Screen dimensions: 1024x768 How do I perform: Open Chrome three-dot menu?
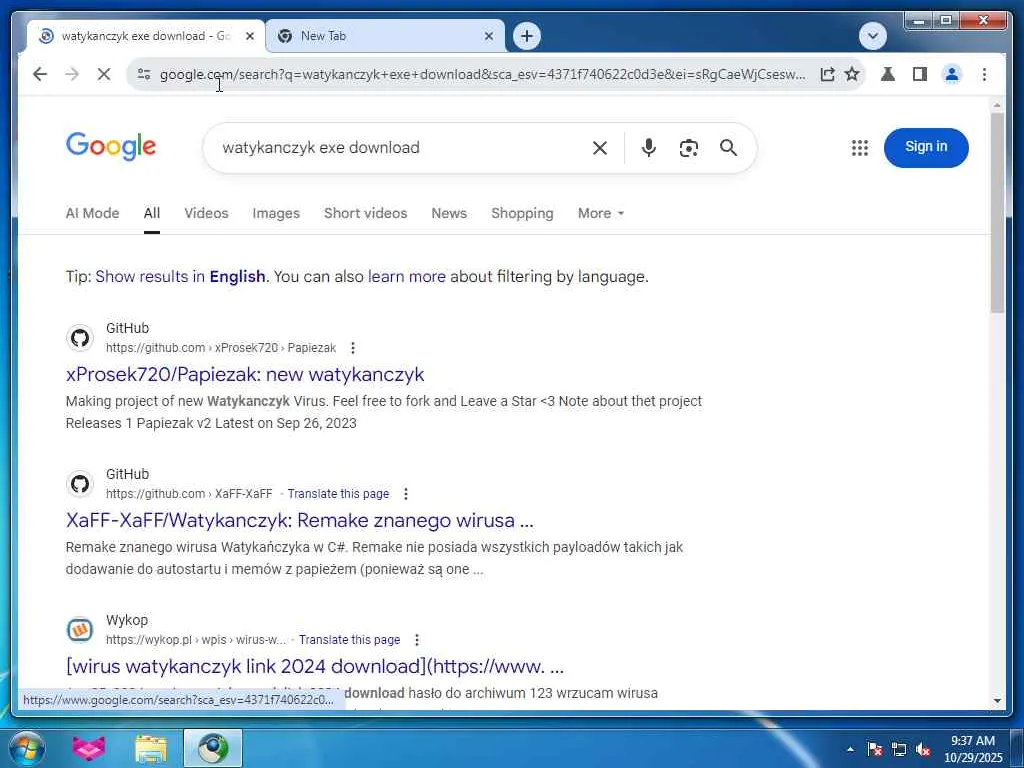pyautogui.click(x=984, y=74)
